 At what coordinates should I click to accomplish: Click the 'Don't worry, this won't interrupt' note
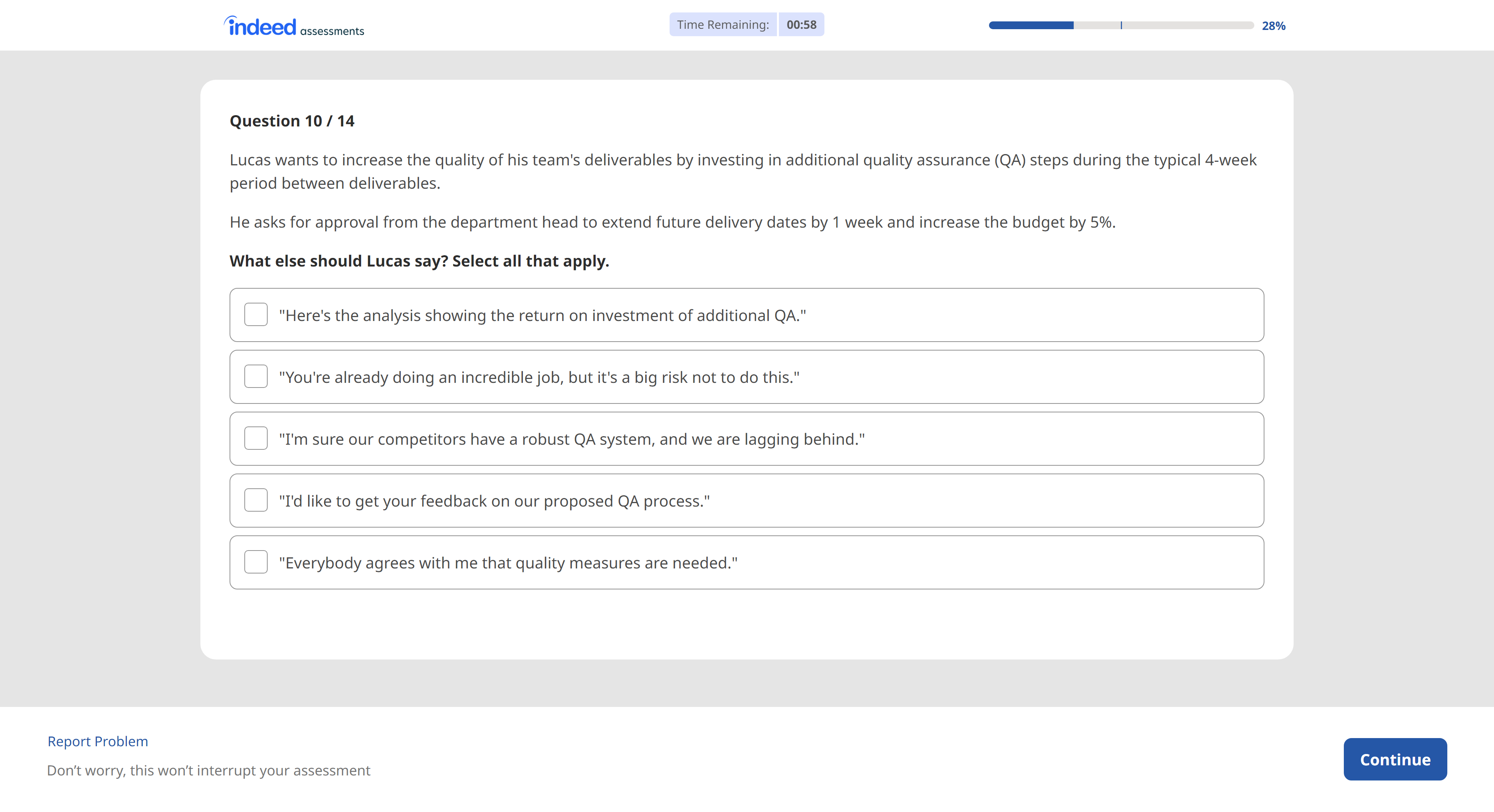pos(208,770)
